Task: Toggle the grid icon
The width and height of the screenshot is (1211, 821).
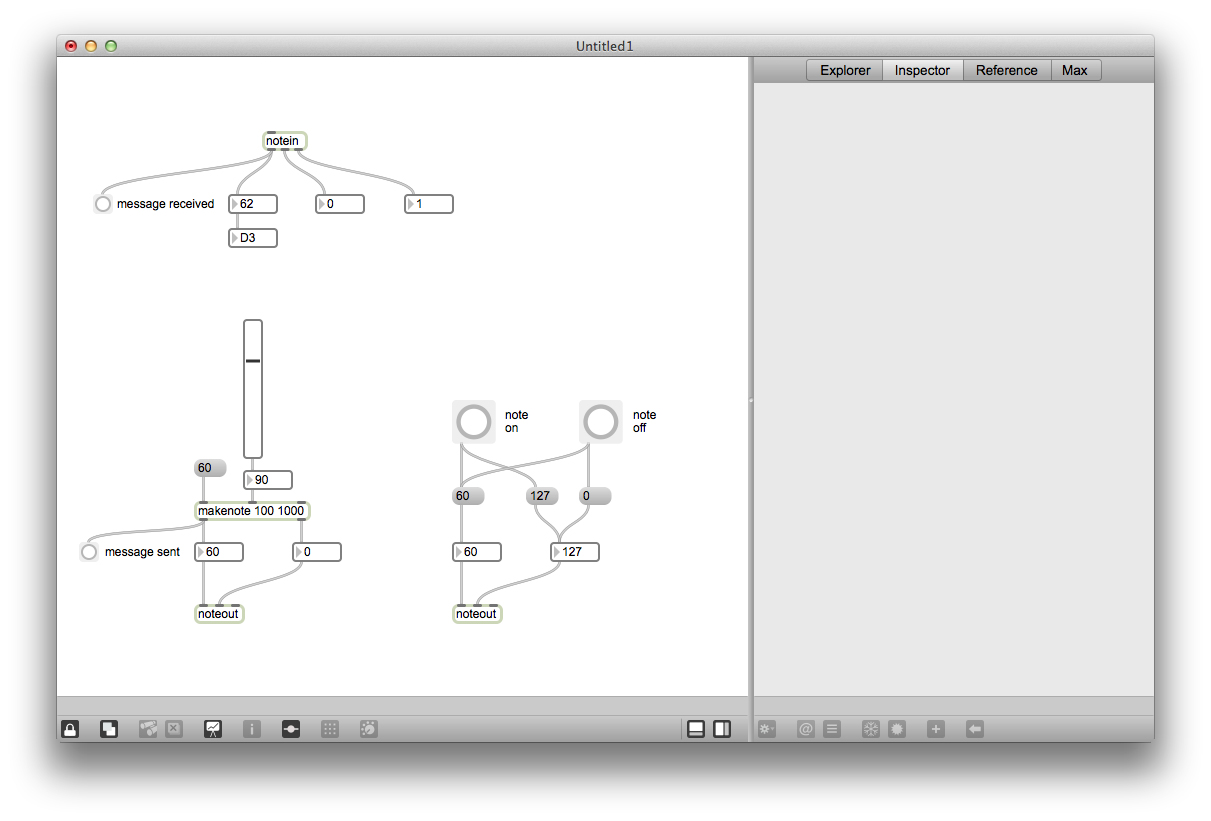Action: (x=330, y=729)
